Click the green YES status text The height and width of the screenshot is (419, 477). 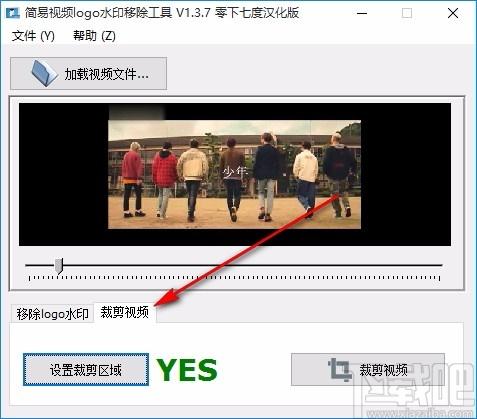(187, 370)
